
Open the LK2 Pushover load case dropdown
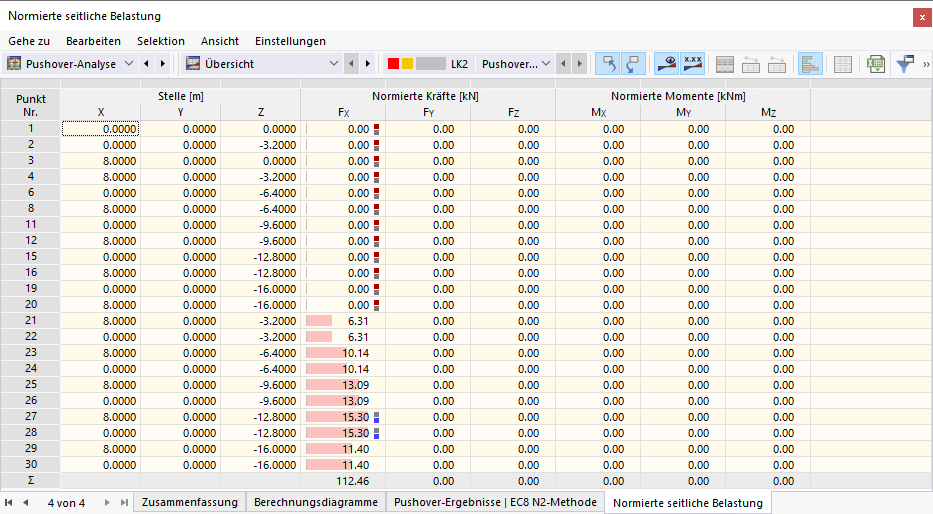[546, 64]
